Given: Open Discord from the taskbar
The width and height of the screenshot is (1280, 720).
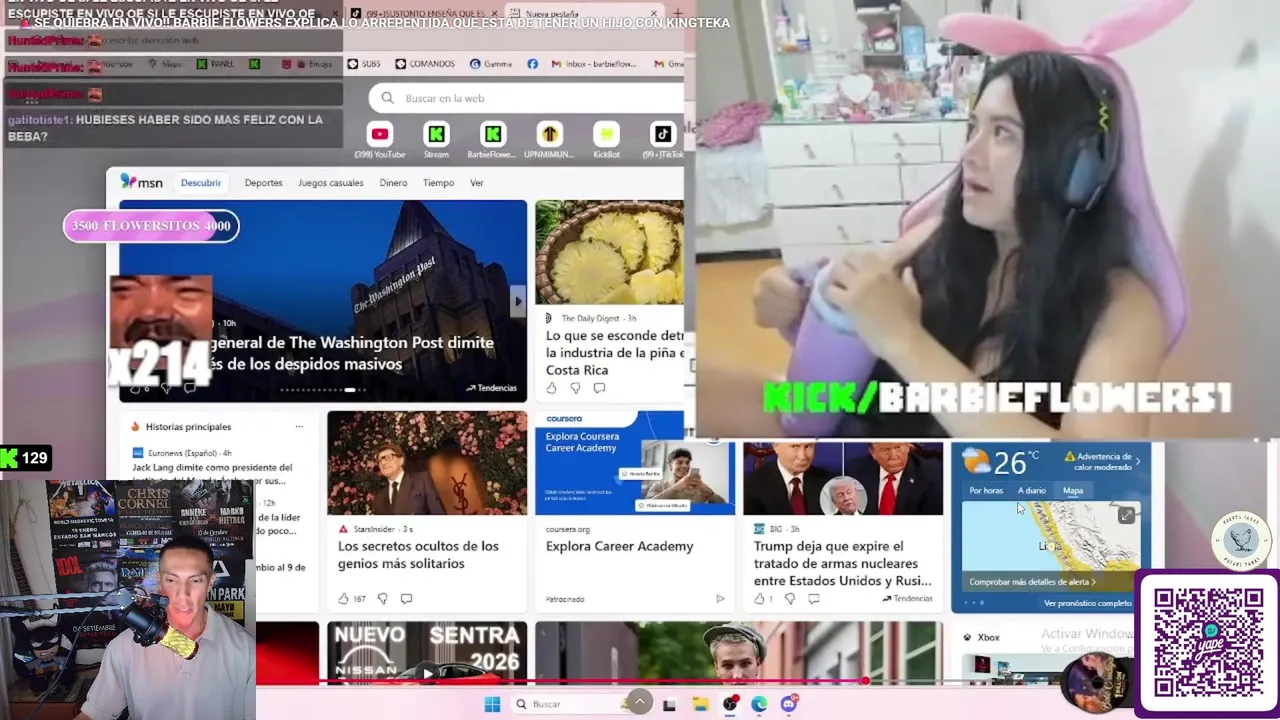Looking at the screenshot, I should click(789, 704).
